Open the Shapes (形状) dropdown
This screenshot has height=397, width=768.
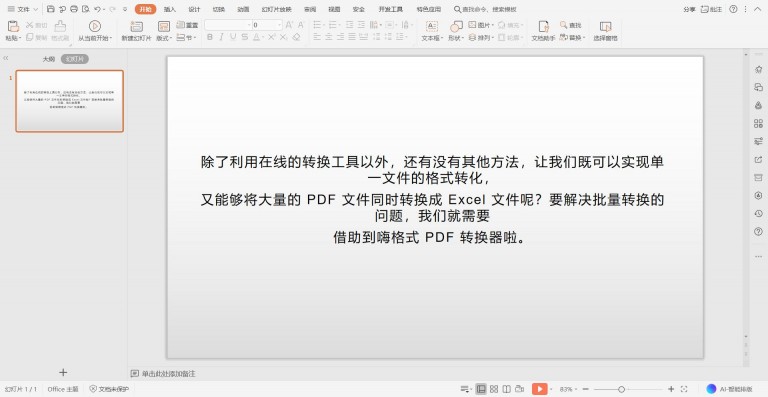456,38
